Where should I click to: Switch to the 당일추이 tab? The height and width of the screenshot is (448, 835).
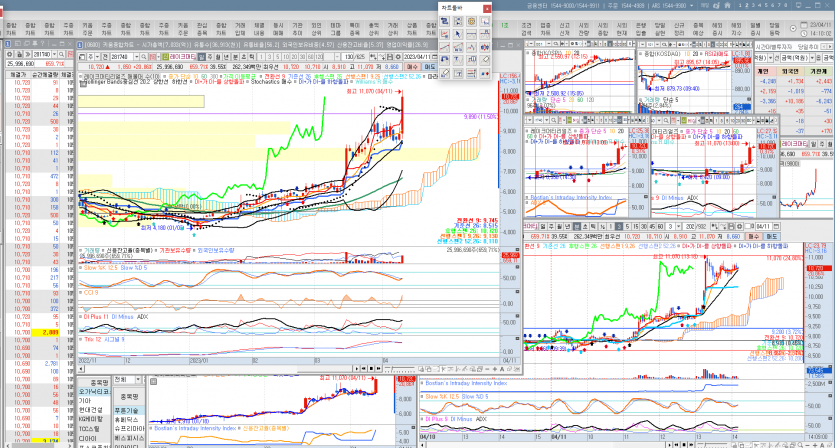(808, 47)
